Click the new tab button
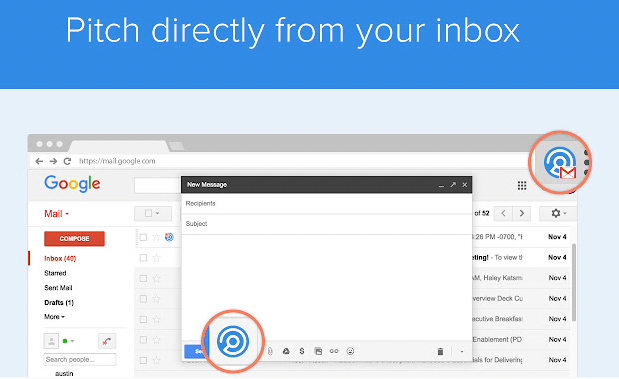 pyautogui.click(x=176, y=146)
